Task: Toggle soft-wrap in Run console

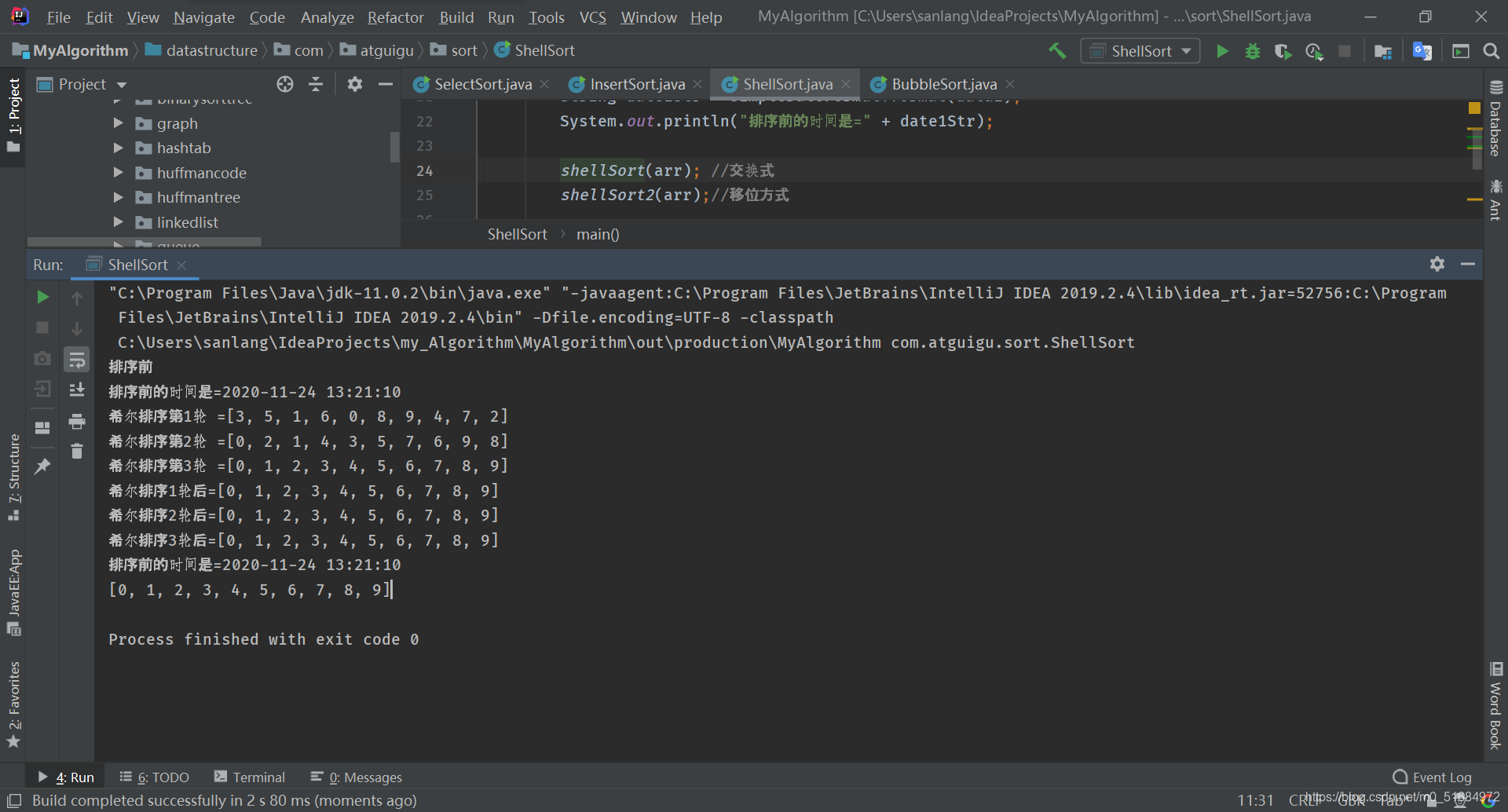Action: coord(77,360)
